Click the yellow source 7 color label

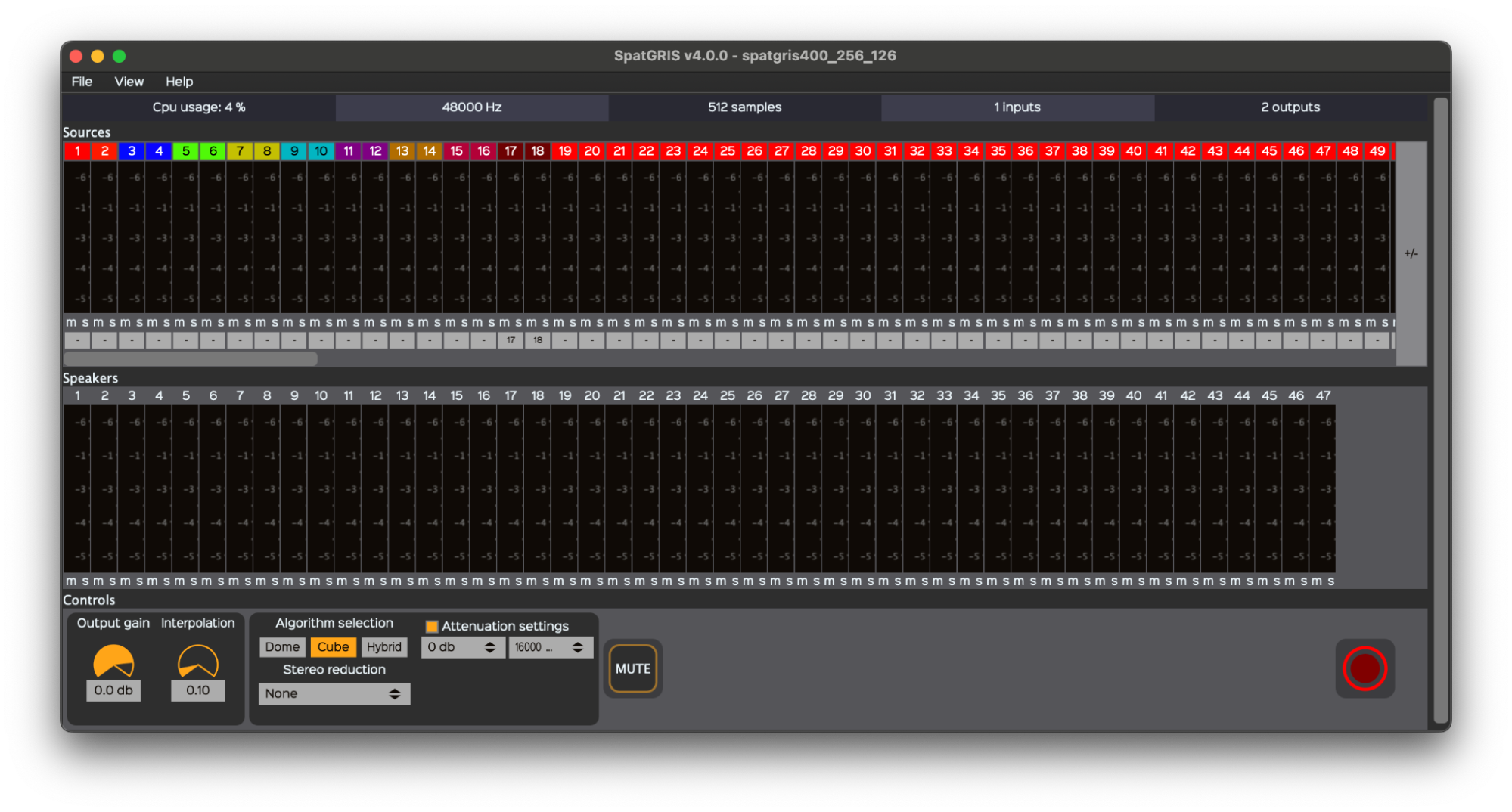point(240,151)
